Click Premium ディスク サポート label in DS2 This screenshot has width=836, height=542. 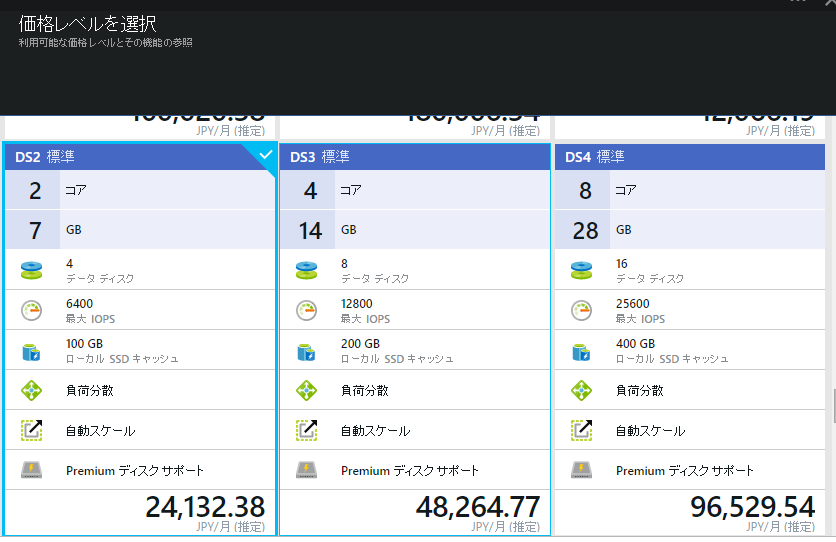[x=135, y=471]
